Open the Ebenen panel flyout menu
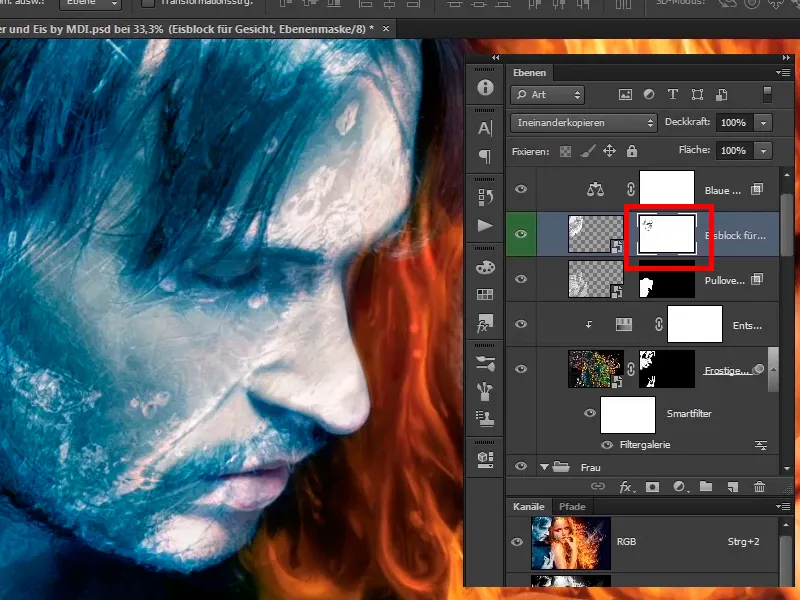The width and height of the screenshot is (800, 600). [783, 72]
